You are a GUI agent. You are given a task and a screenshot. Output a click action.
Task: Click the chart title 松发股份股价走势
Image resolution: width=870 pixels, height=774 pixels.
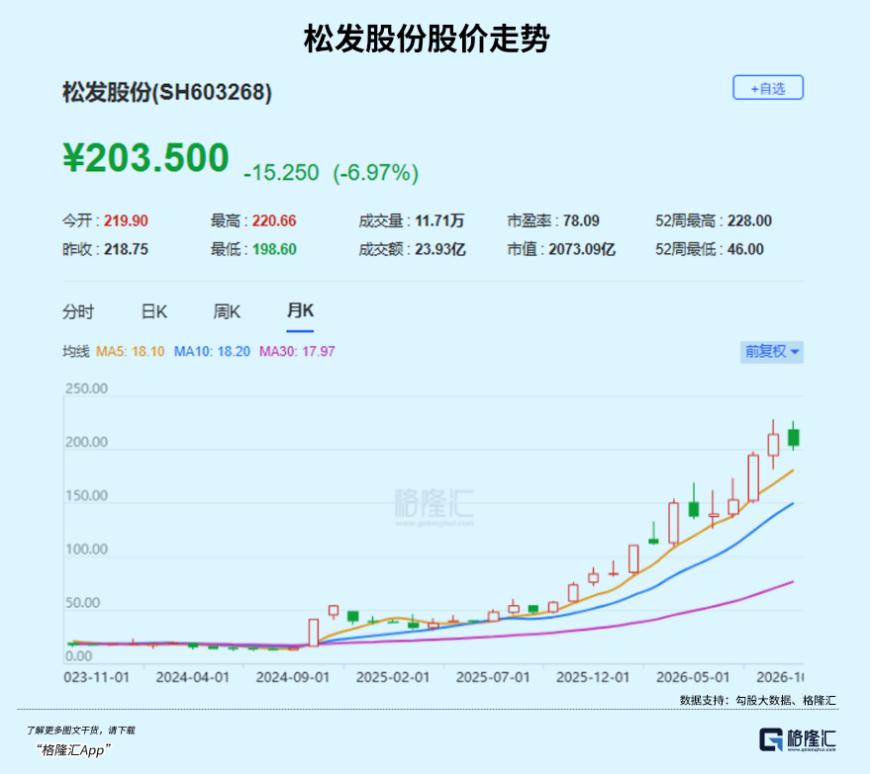coord(426,39)
